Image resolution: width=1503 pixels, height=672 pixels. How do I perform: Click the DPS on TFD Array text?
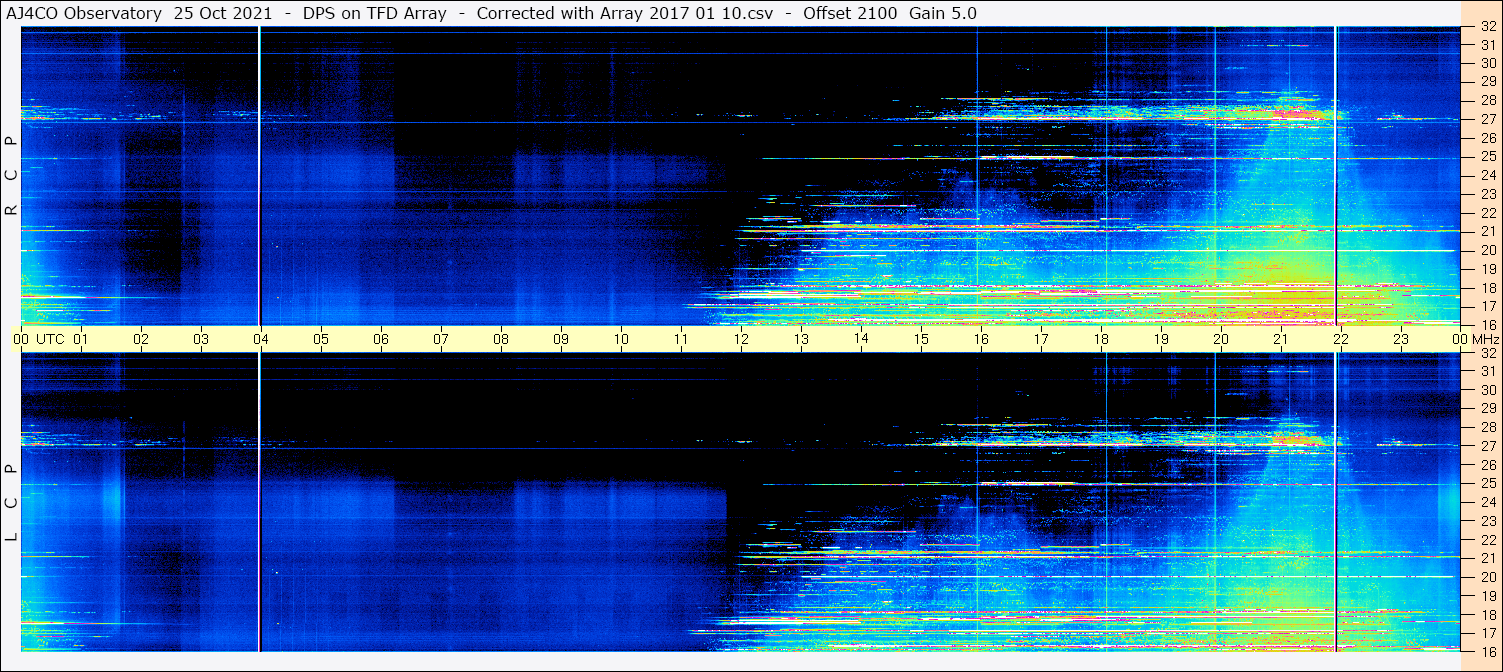coord(375,13)
